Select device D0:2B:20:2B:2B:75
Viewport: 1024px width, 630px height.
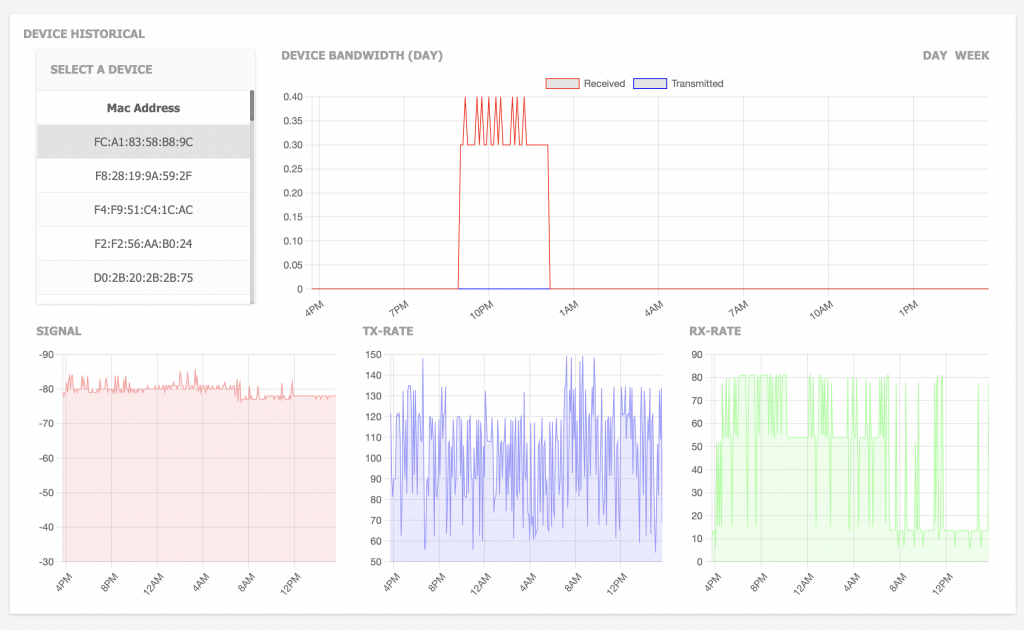[x=143, y=277]
